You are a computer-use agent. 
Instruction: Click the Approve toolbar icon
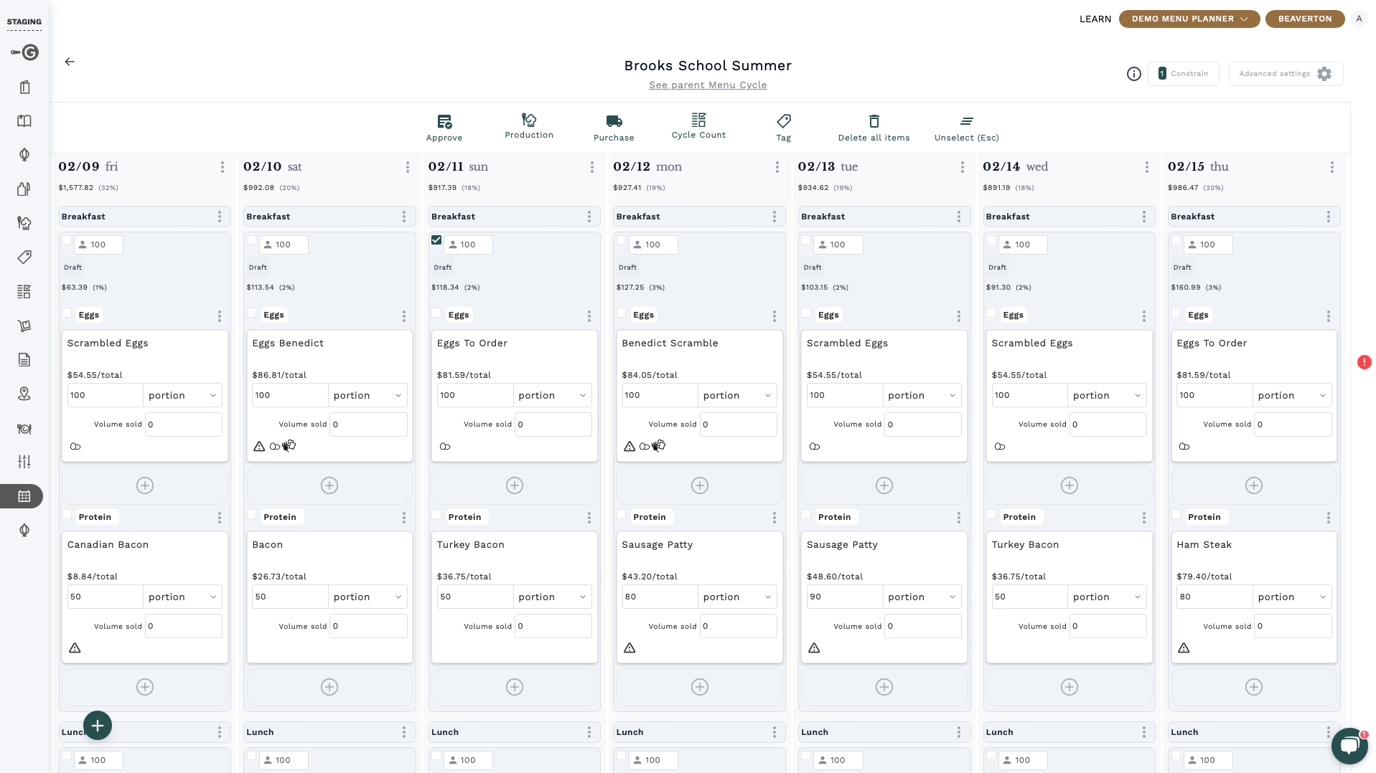pyautogui.click(x=444, y=121)
